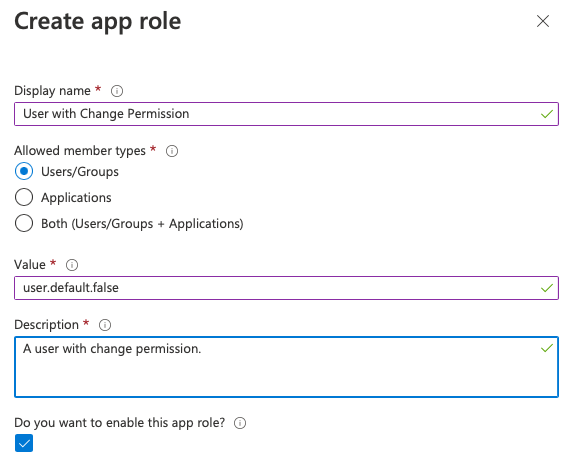572x462 pixels.
Task: Click the green checkmark in Display name field
Action: coord(547,114)
